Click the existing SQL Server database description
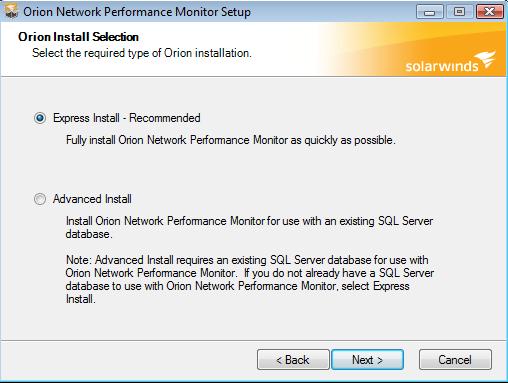 [x=249, y=227]
